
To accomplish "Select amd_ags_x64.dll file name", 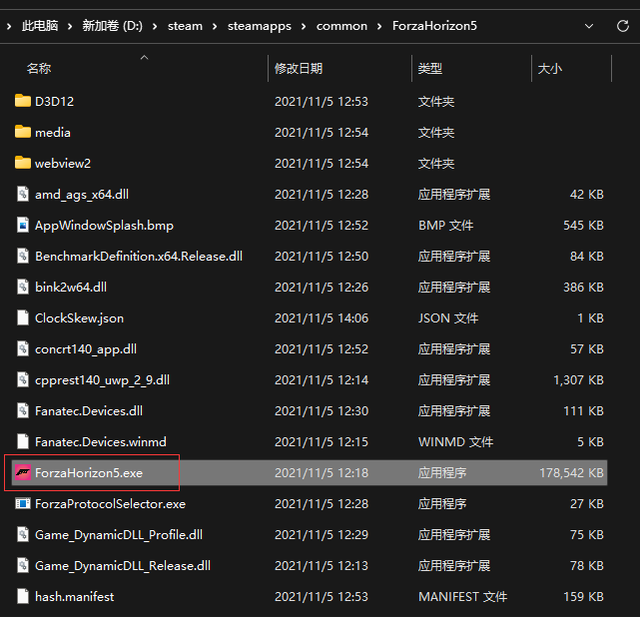I will point(82,195).
